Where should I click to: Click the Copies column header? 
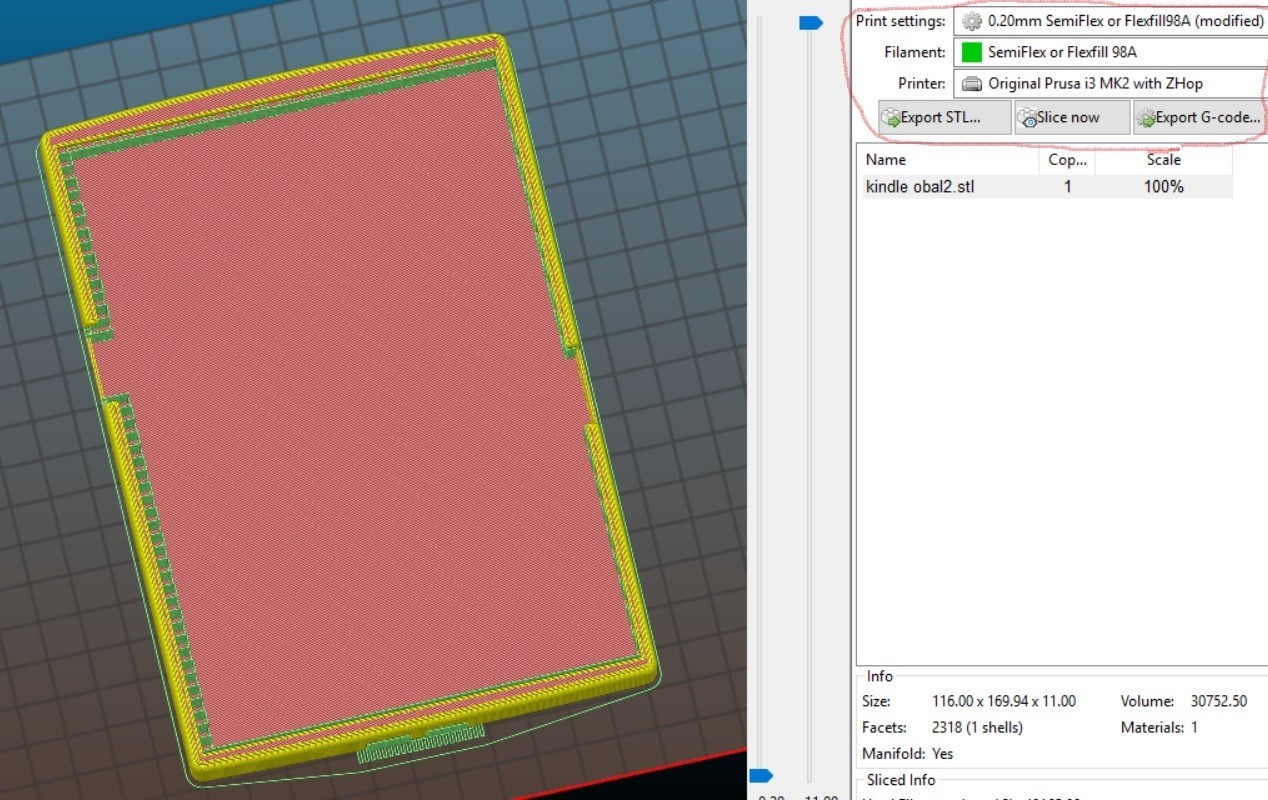click(1067, 160)
